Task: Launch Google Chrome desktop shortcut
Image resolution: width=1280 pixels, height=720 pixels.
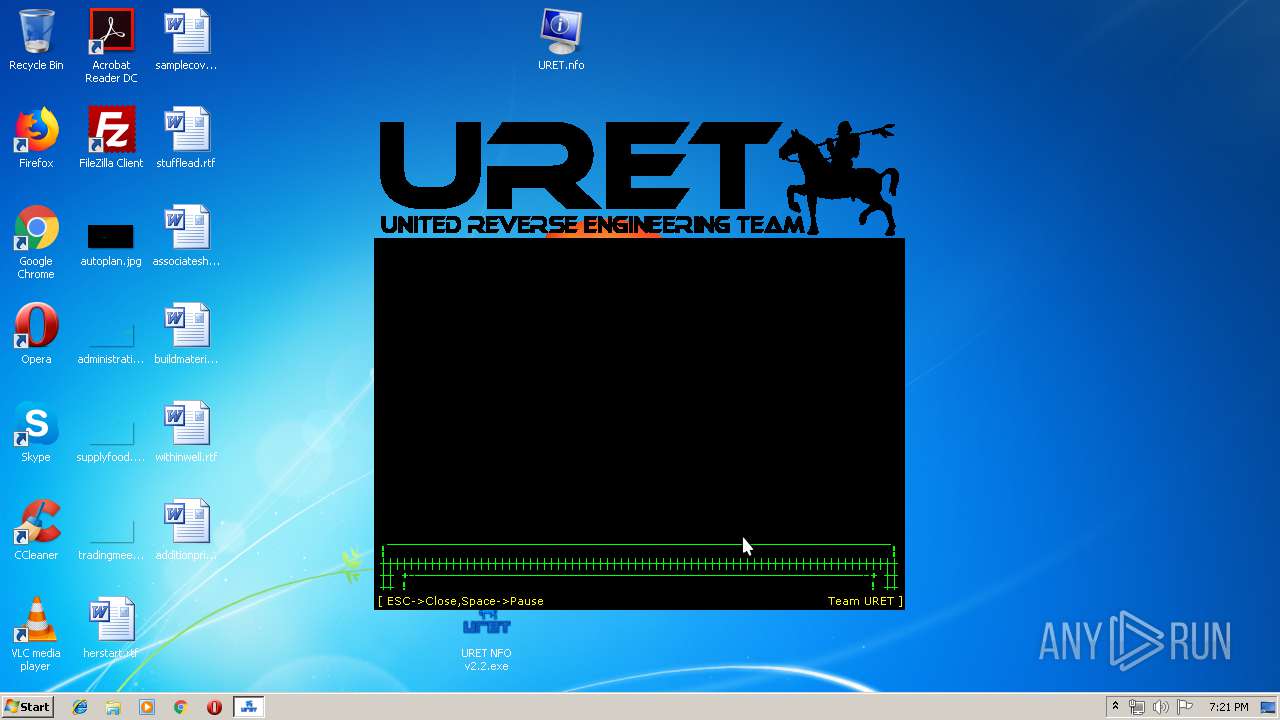Action: [x=36, y=243]
